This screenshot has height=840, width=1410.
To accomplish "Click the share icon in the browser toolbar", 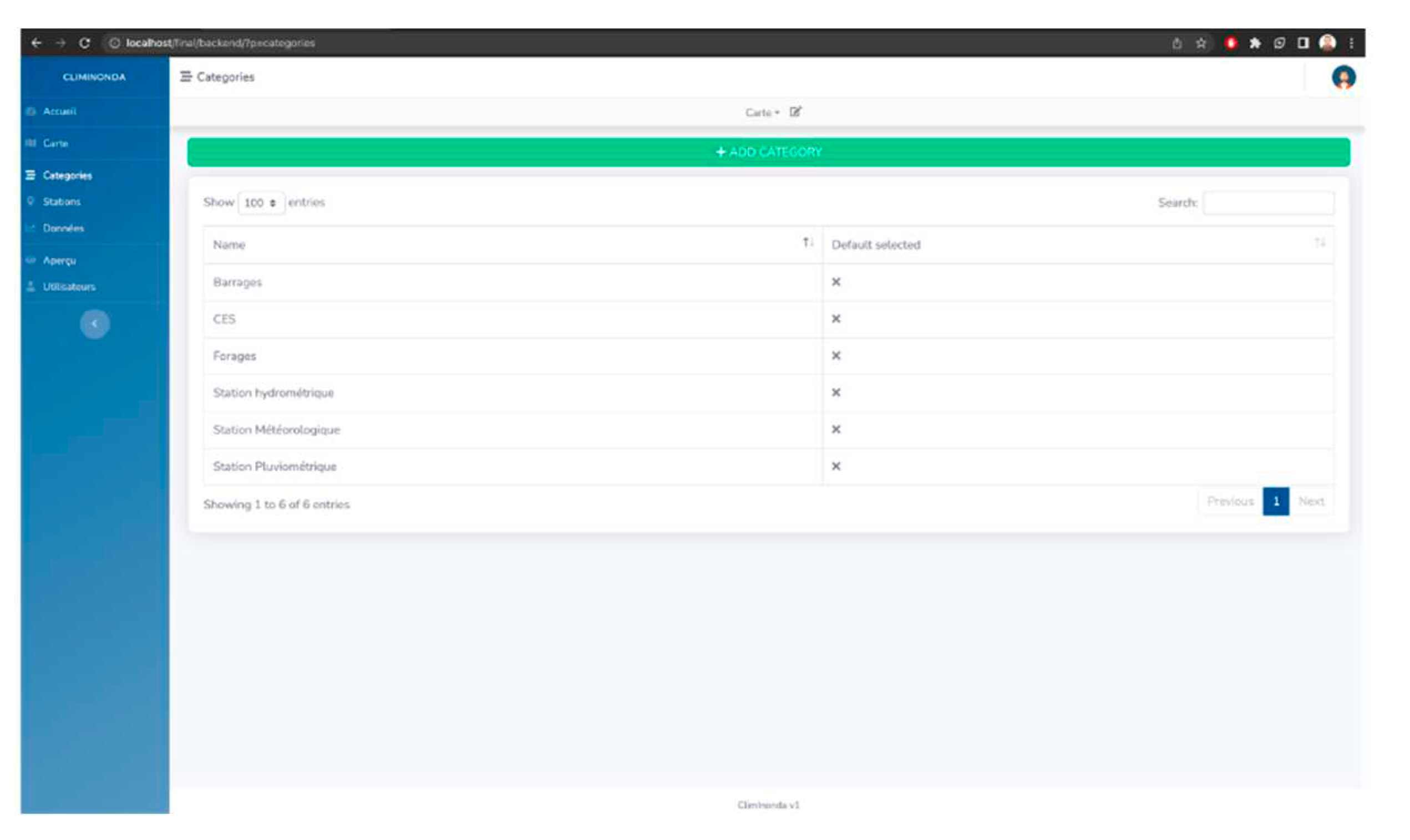I will pyautogui.click(x=1177, y=43).
